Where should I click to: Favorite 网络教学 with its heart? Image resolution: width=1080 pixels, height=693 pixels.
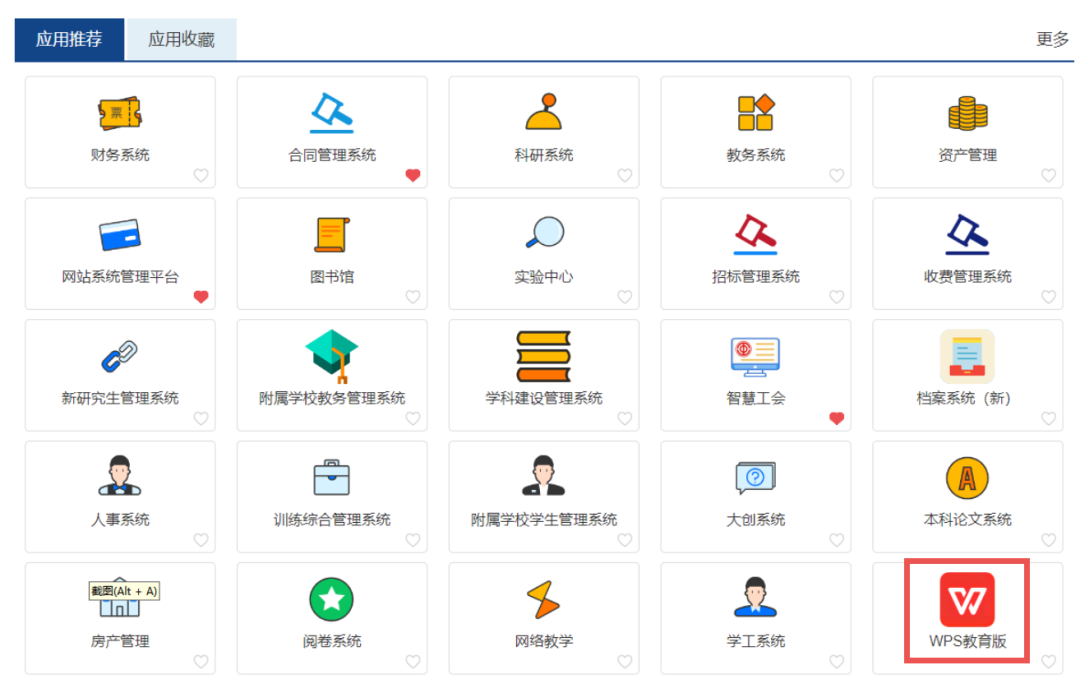tap(625, 661)
